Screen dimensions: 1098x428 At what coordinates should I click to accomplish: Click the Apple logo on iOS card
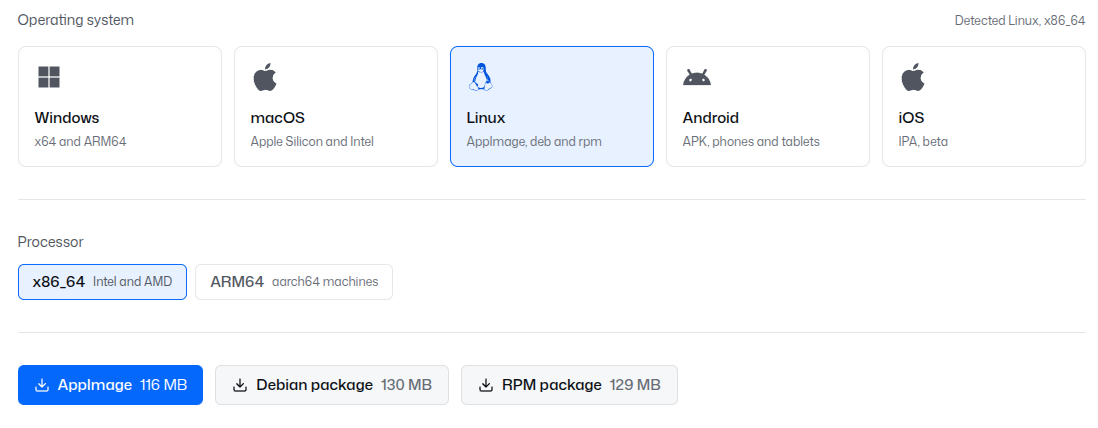click(912, 77)
